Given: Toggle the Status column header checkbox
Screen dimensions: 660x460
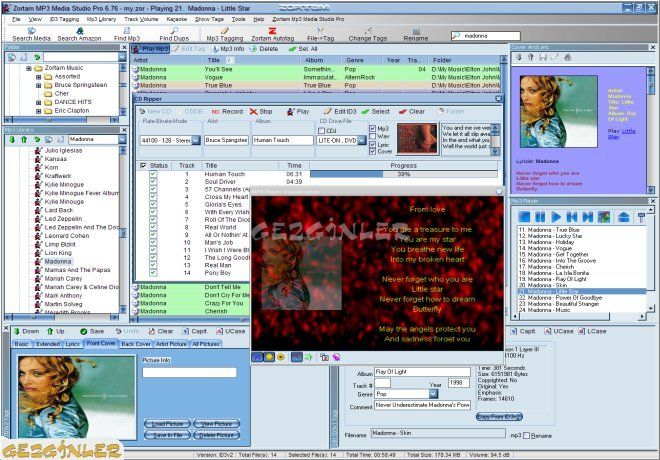Looking at the screenshot, I should [144, 165].
